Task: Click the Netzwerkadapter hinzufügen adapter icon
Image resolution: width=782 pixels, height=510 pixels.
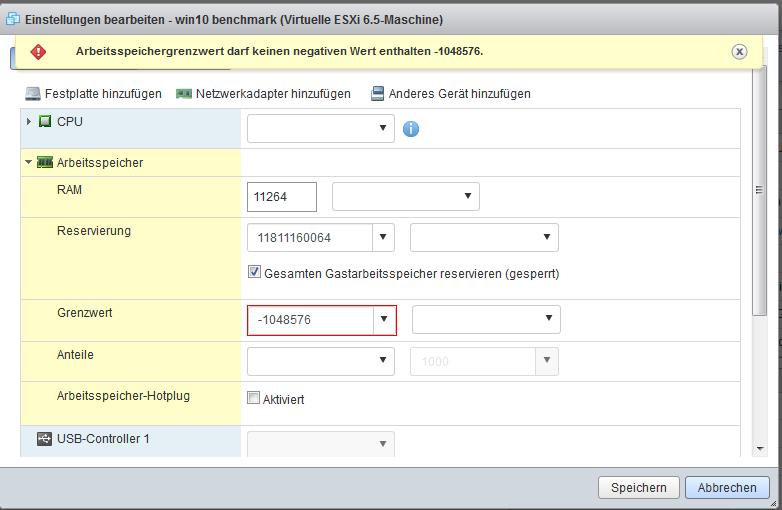Action: pos(184,94)
